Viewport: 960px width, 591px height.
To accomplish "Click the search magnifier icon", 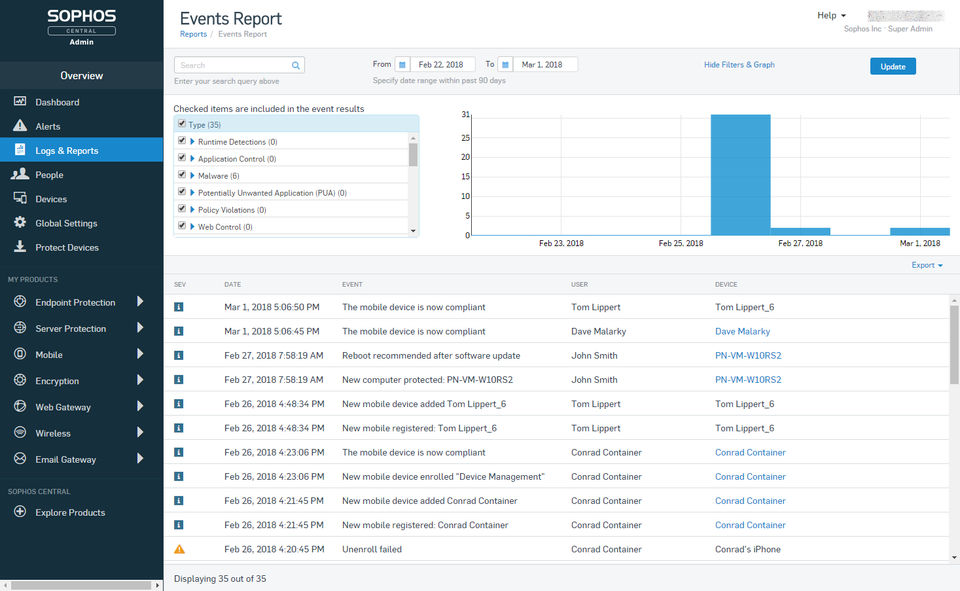I will [296, 65].
